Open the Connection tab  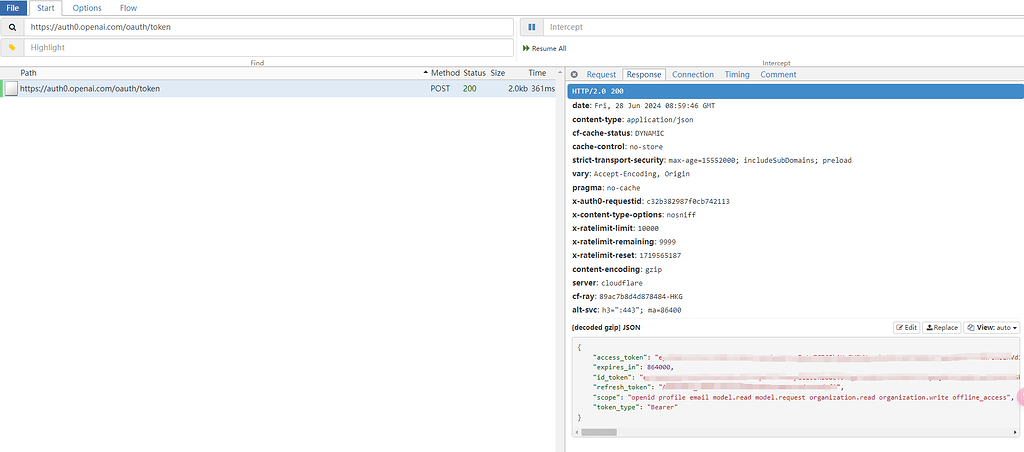693,74
